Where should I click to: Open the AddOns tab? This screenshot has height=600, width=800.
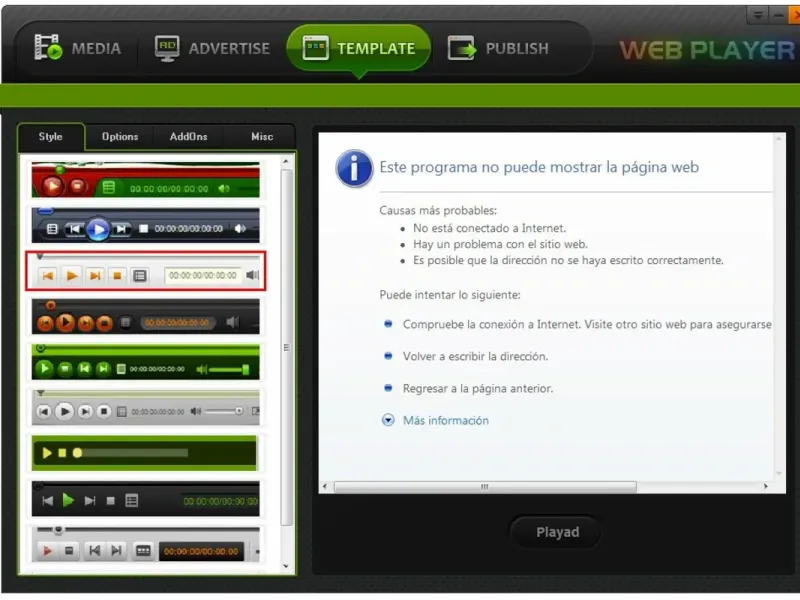[188, 137]
